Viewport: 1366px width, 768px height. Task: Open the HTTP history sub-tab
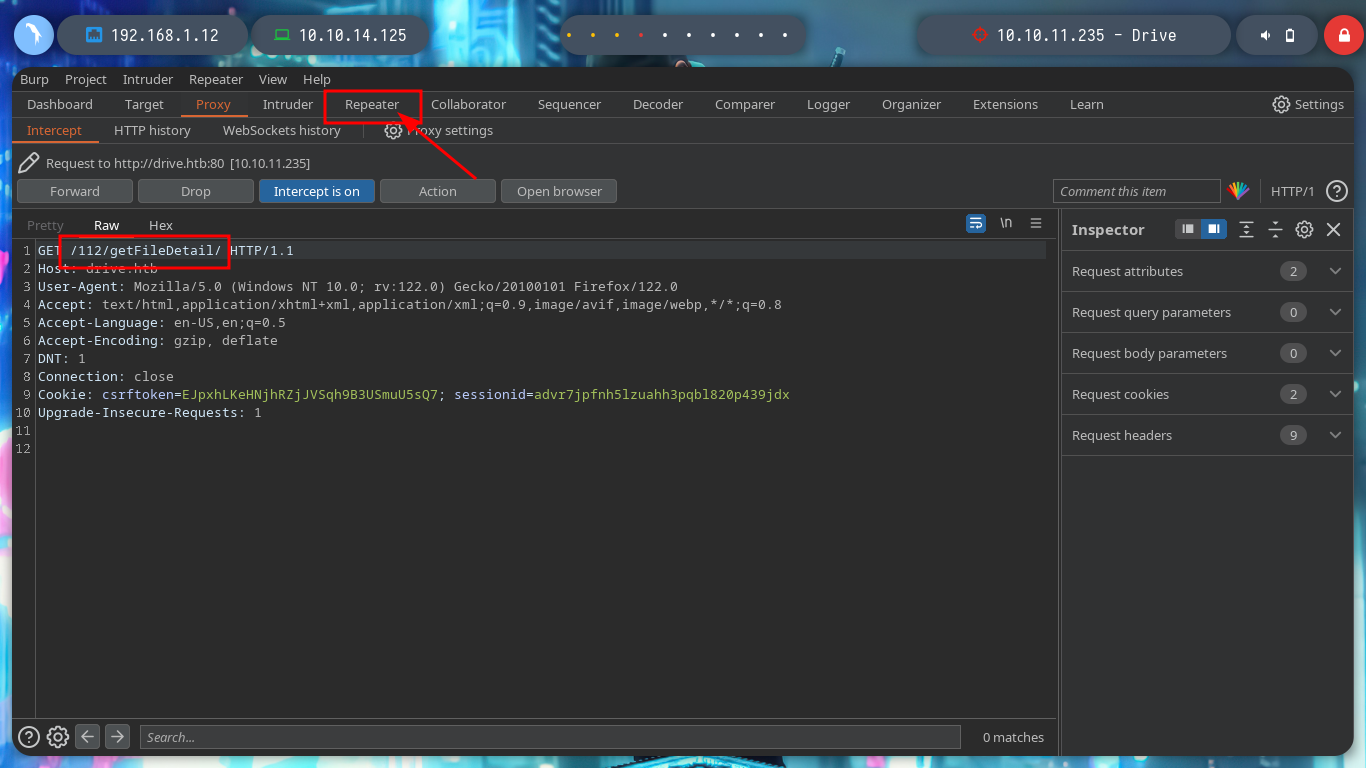(x=152, y=131)
